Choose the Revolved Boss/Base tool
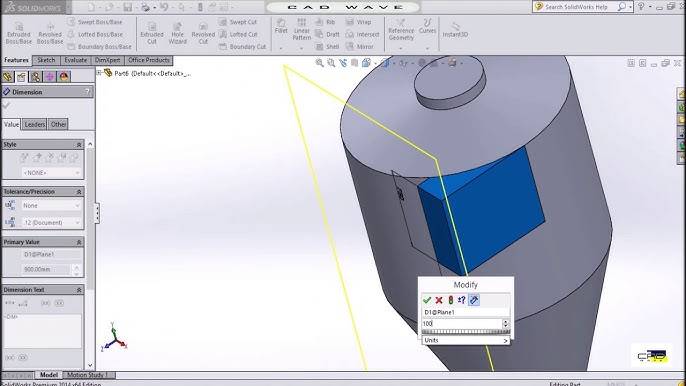 point(50,33)
